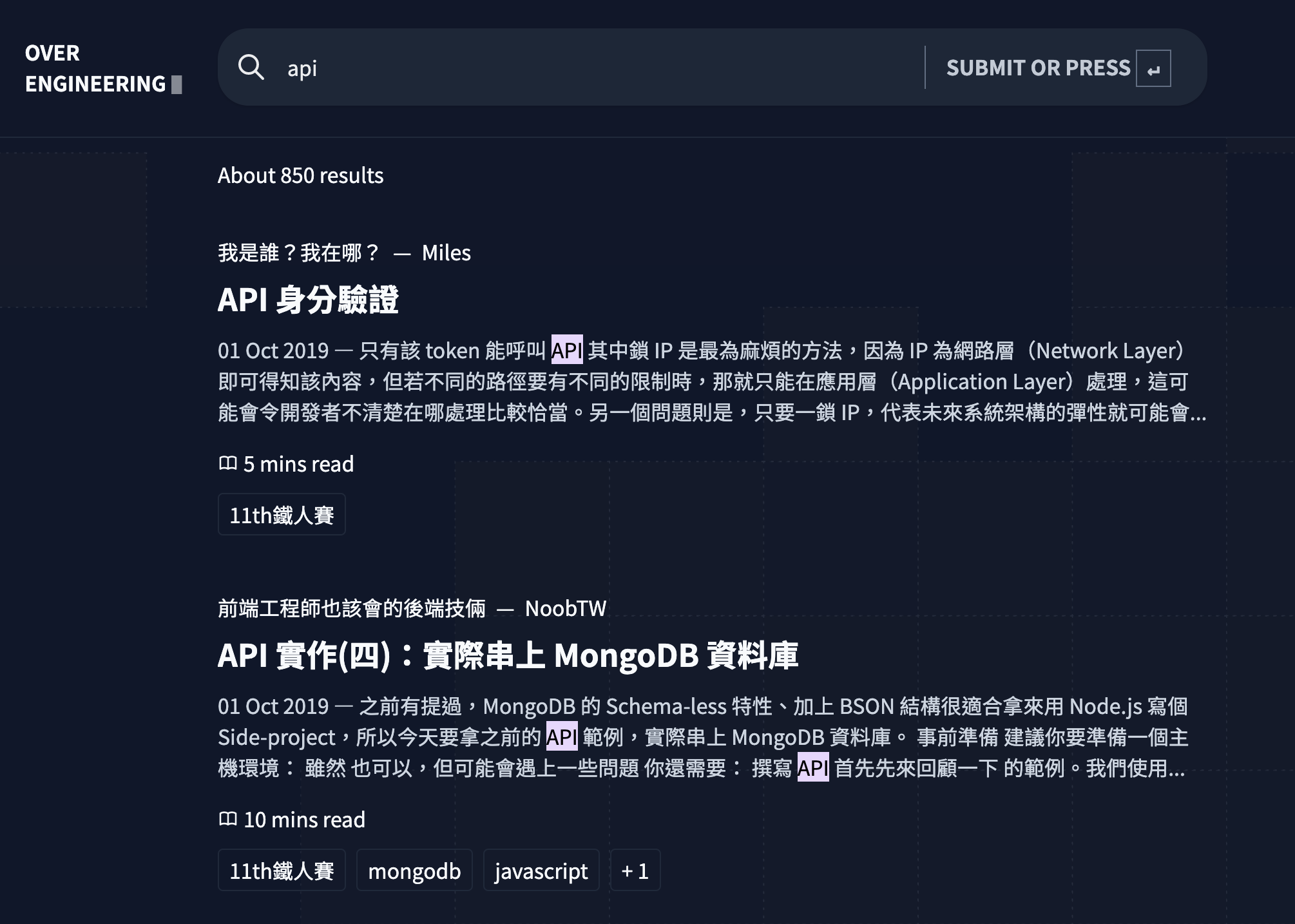View author NoobTW's profile

pos(565,608)
